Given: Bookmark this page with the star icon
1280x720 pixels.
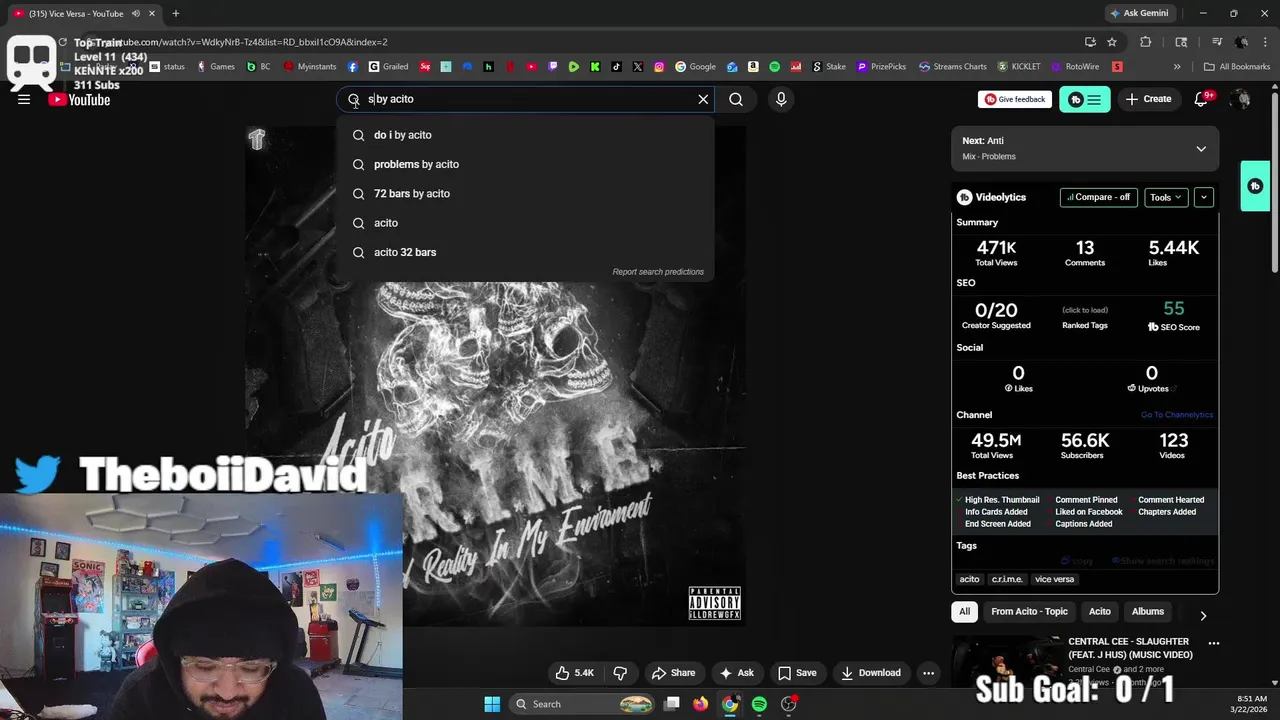Looking at the screenshot, I should [1112, 42].
